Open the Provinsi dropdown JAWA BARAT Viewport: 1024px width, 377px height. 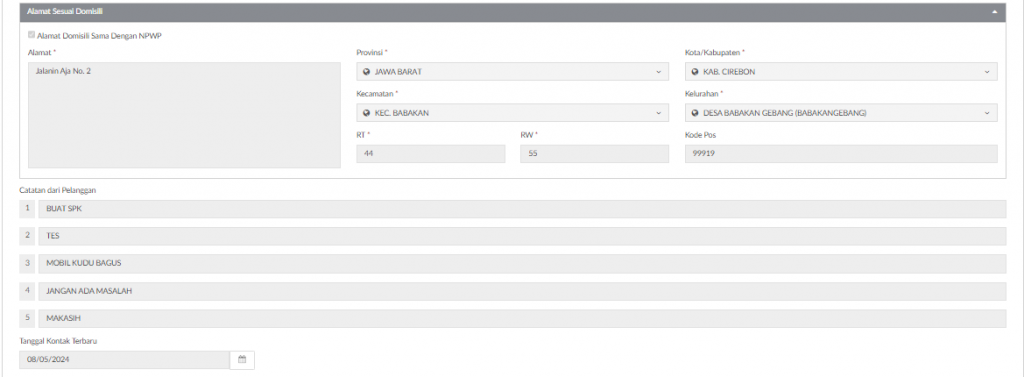[513, 72]
